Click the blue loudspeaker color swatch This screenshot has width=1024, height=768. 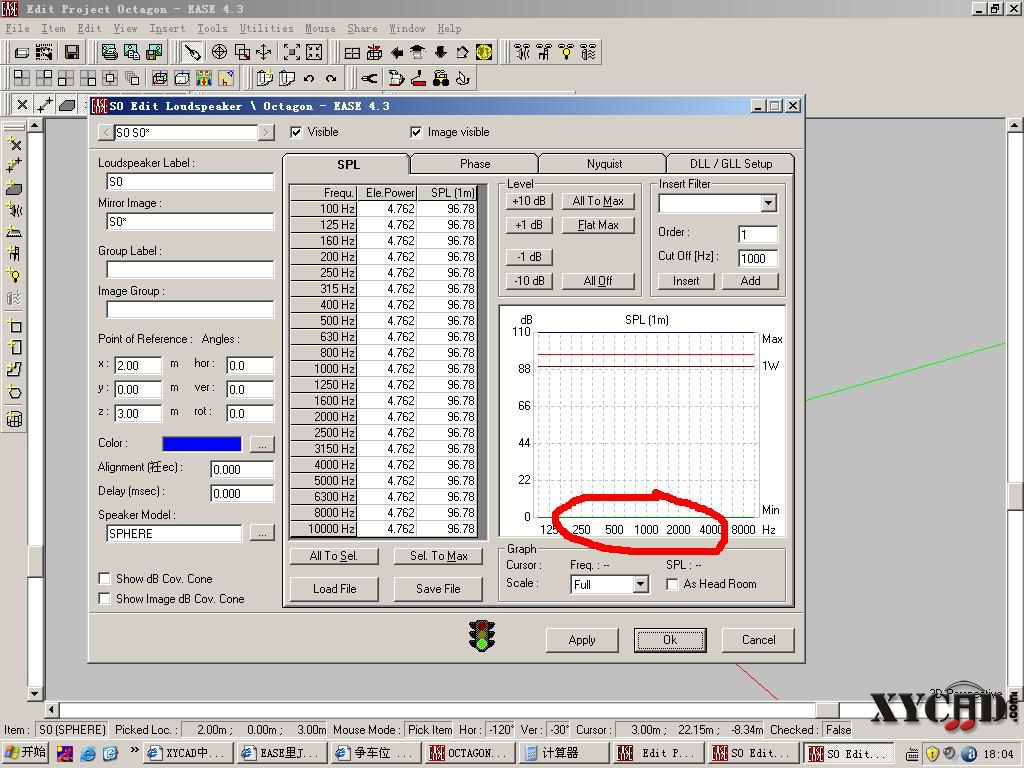pyautogui.click(x=202, y=444)
